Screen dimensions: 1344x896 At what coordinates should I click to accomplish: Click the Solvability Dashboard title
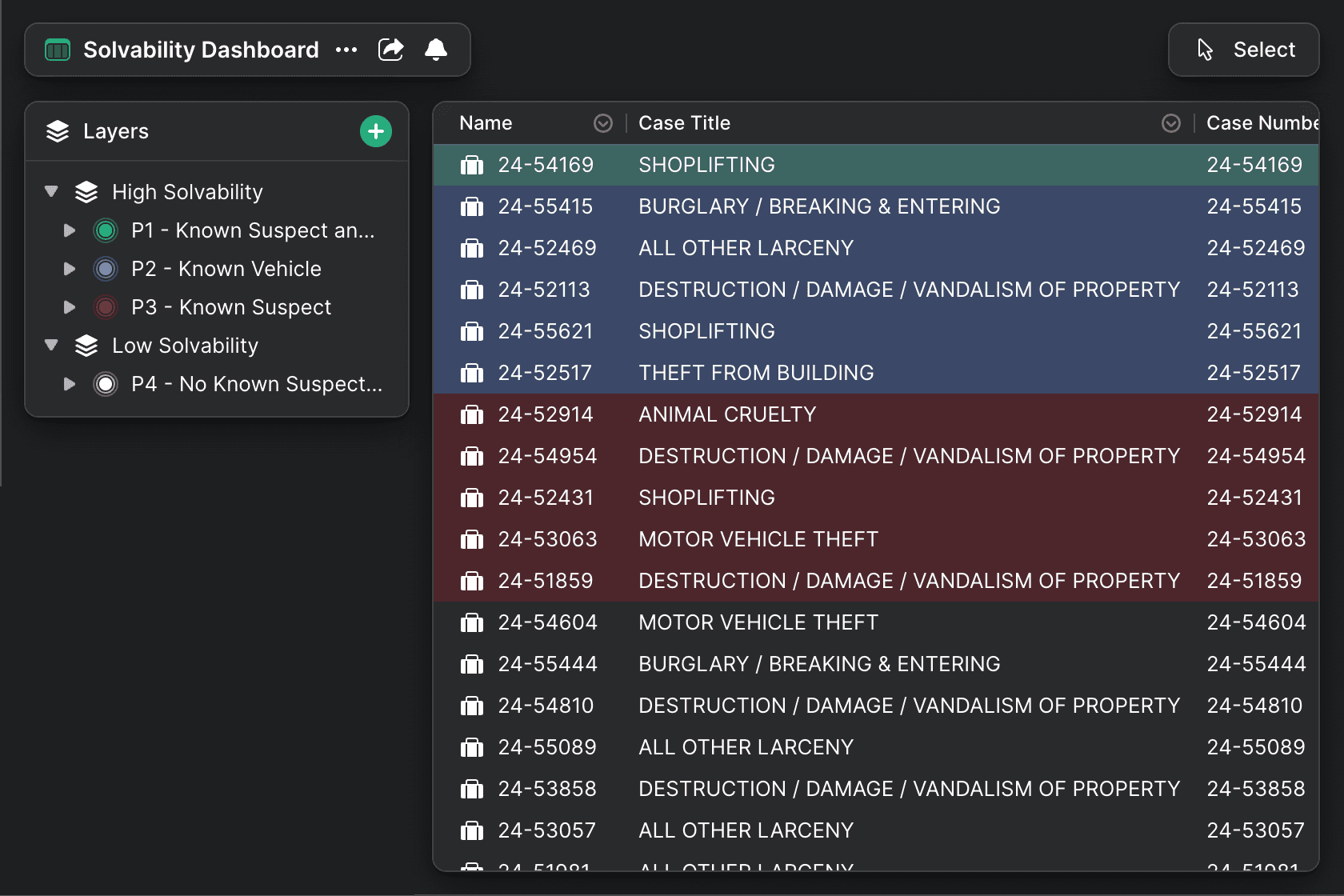pos(201,50)
